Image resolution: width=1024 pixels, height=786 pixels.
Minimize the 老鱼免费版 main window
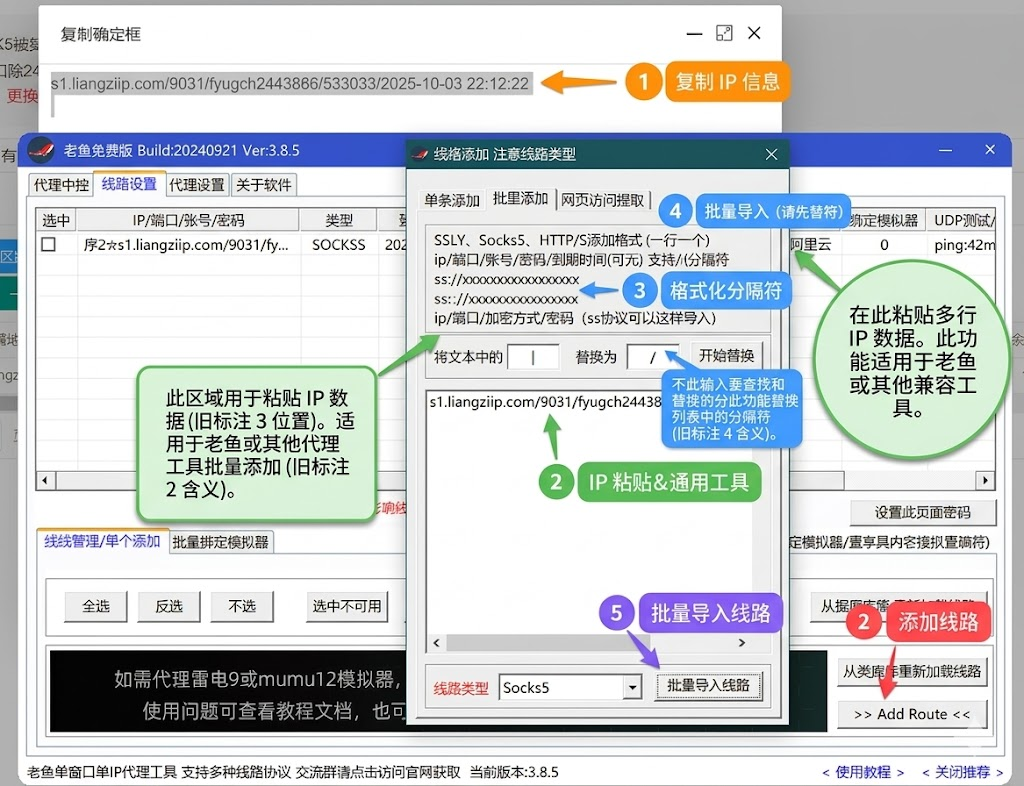(946, 150)
